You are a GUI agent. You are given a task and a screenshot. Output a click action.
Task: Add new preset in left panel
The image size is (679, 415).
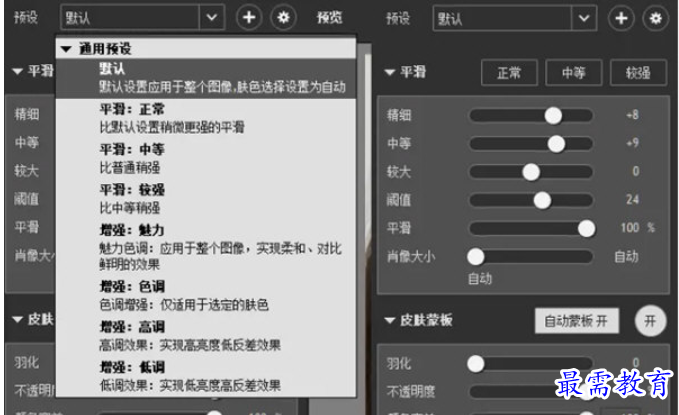pos(249,18)
